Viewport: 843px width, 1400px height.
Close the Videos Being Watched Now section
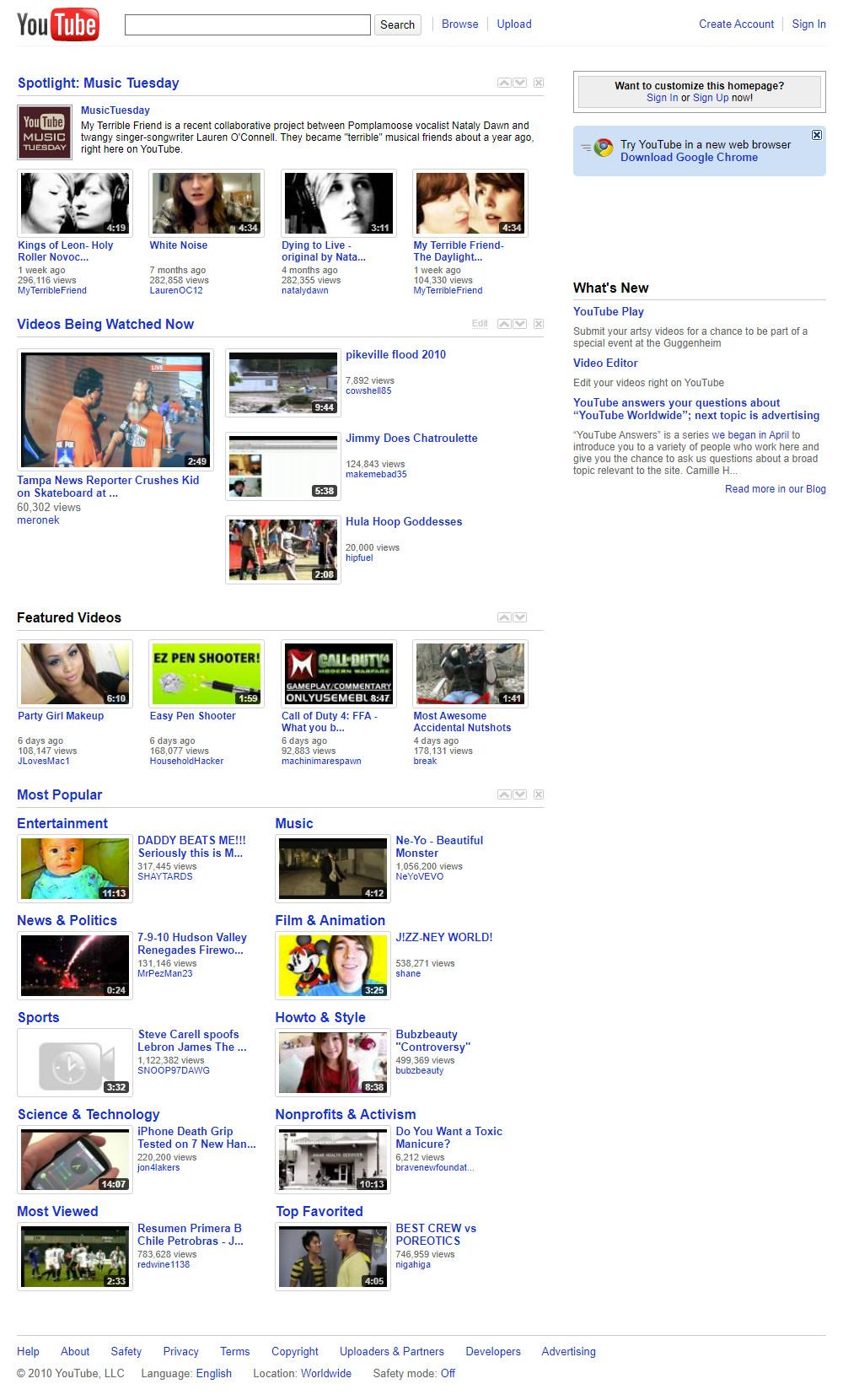[539, 324]
